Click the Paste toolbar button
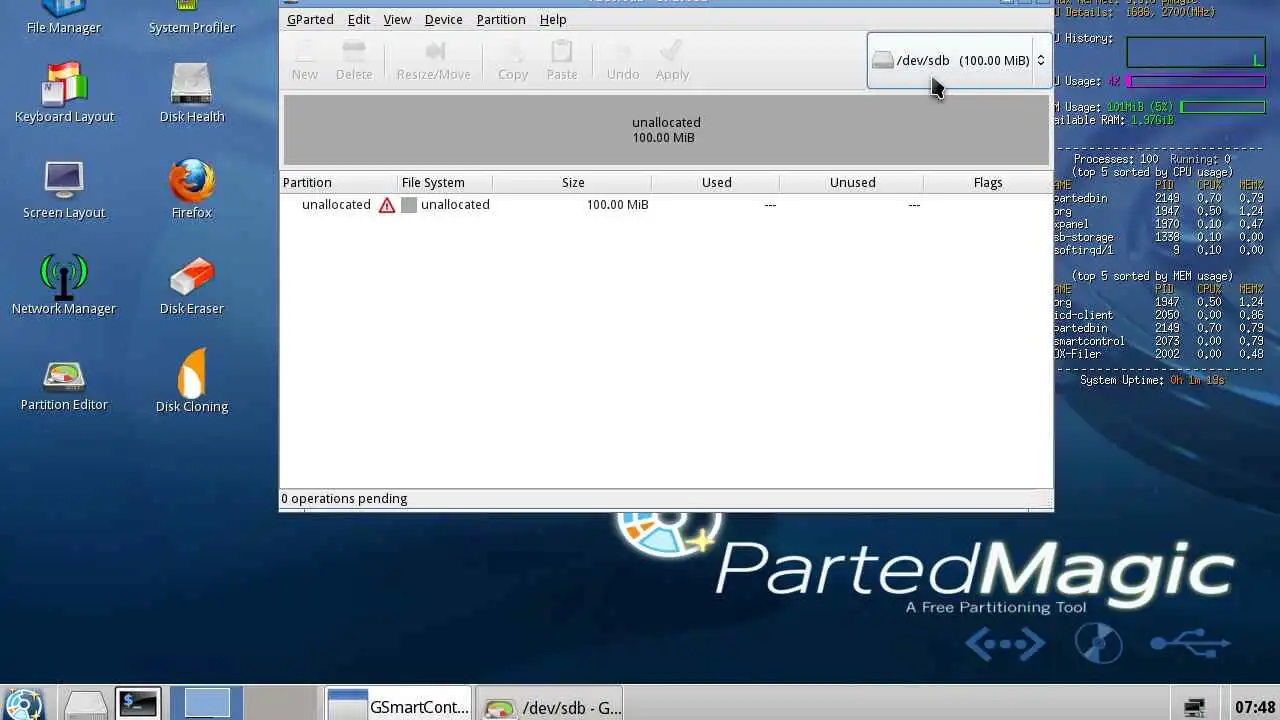Viewport: 1280px width, 720px height. (562, 61)
